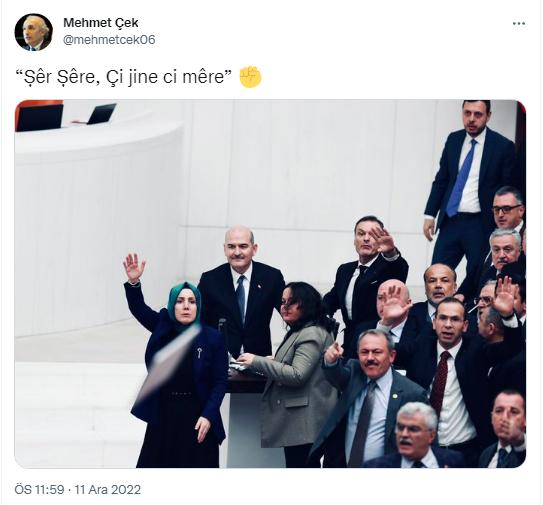Image resolution: width=543 pixels, height=505 pixels.
Task: Open the ÖS 11:59 timestamp link
Action: [x=39, y=489]
